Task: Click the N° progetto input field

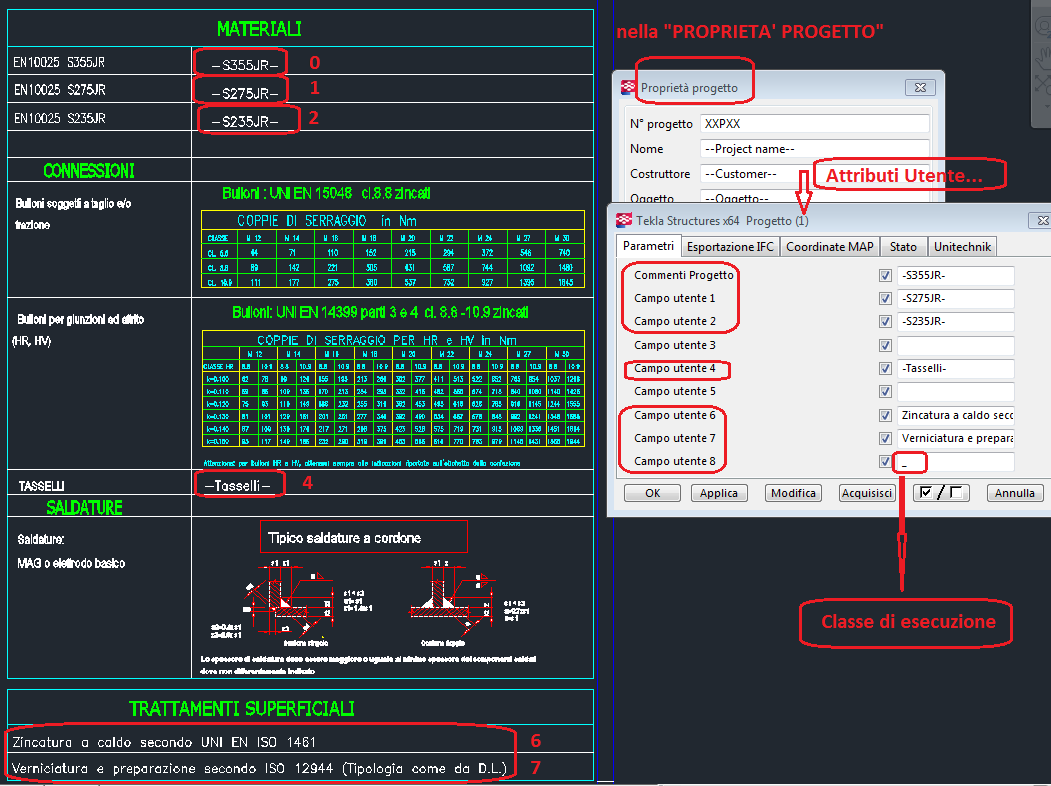Action: point(813,124)
